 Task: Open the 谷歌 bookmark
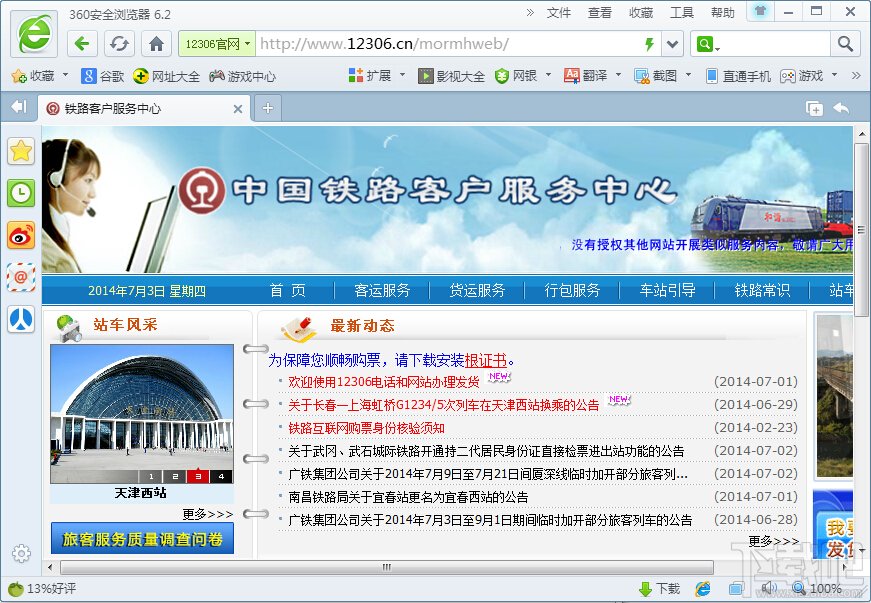(x=102, y=76)
